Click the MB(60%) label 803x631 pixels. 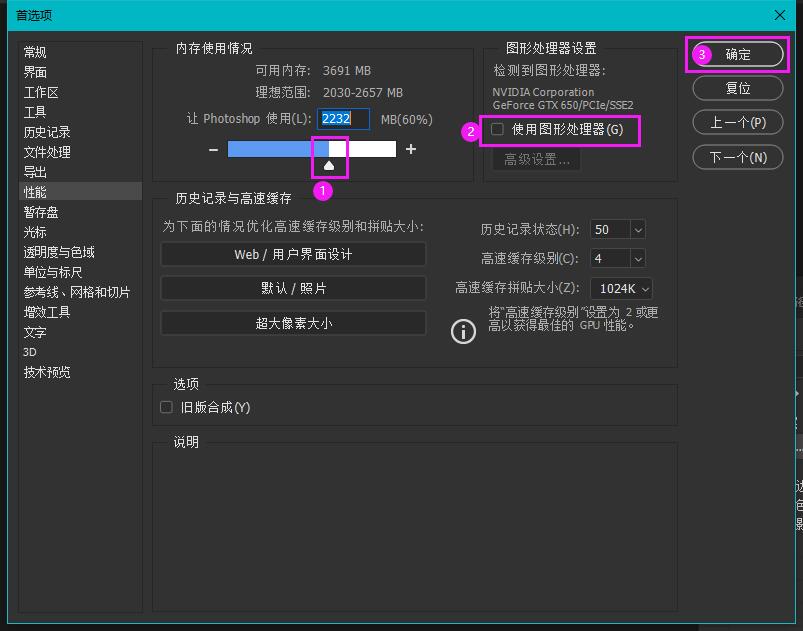click(407, 119)
